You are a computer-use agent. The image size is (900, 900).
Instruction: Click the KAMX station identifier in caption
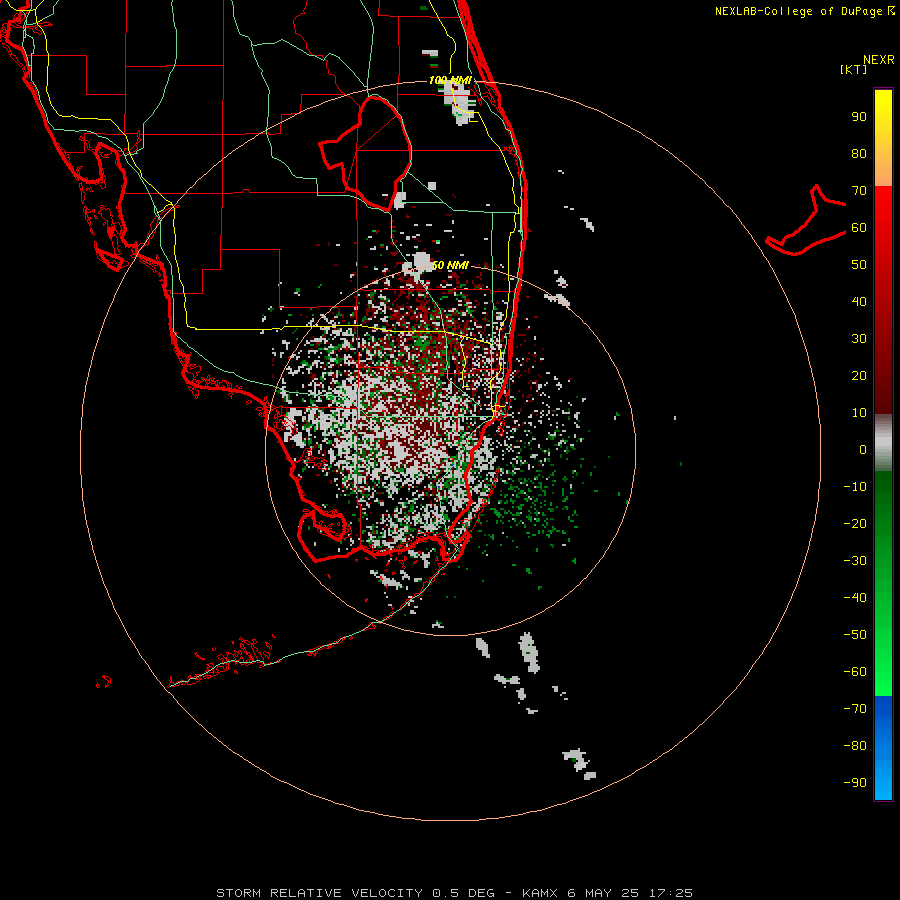tap(540, 893)
